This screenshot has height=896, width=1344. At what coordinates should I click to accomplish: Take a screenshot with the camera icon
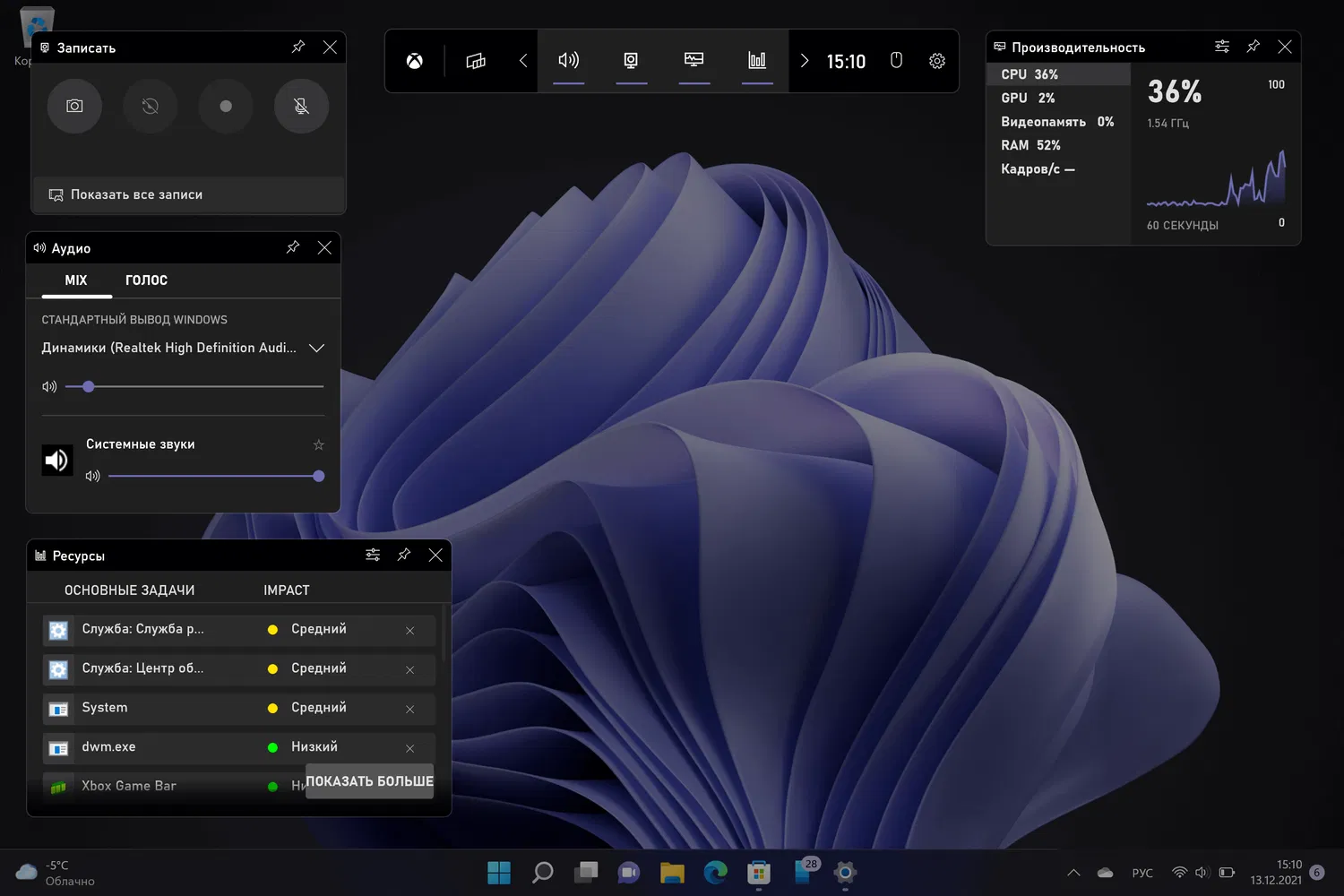pos(74,106)
